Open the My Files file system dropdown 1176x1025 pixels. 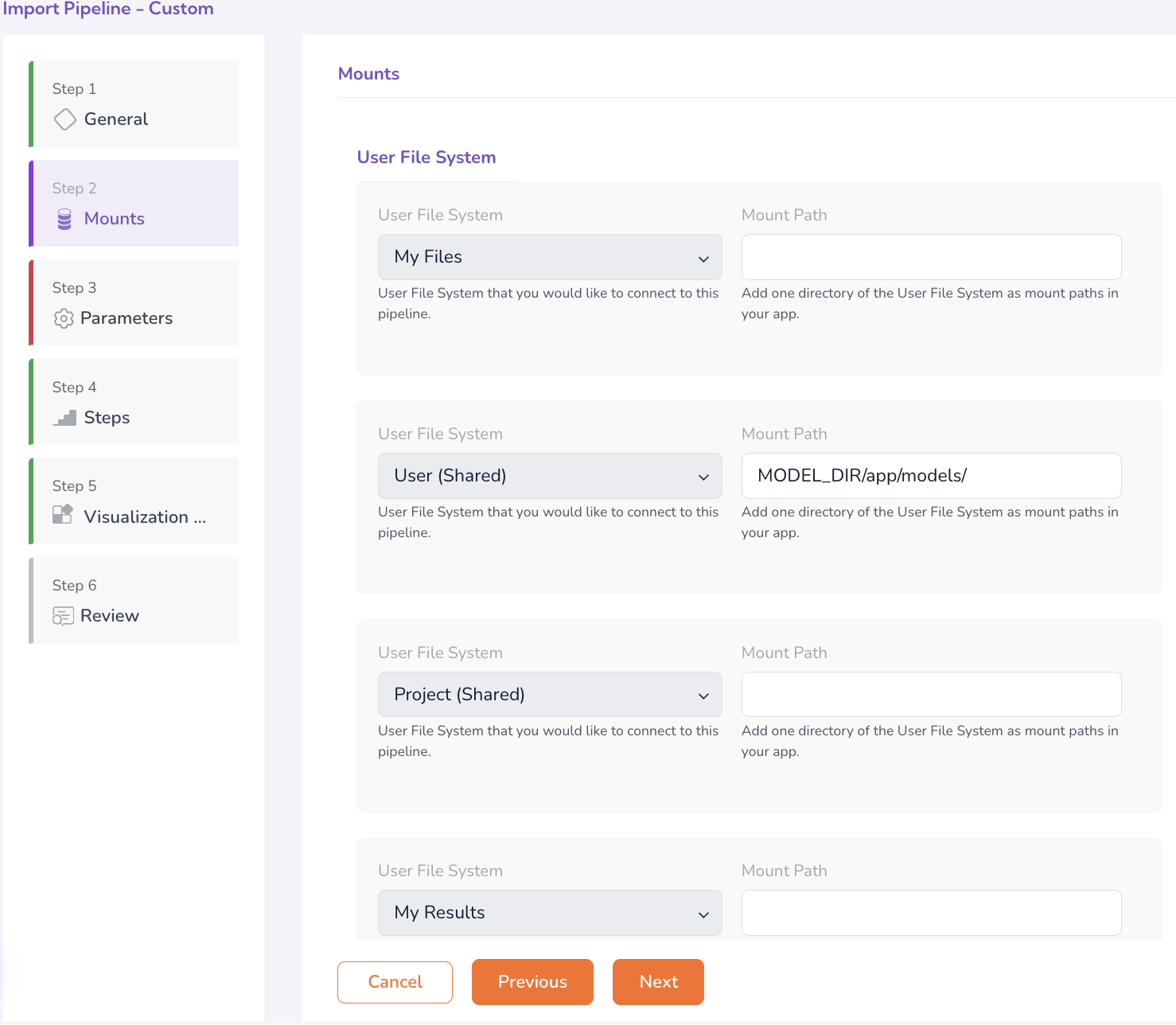tap(549, 257)
